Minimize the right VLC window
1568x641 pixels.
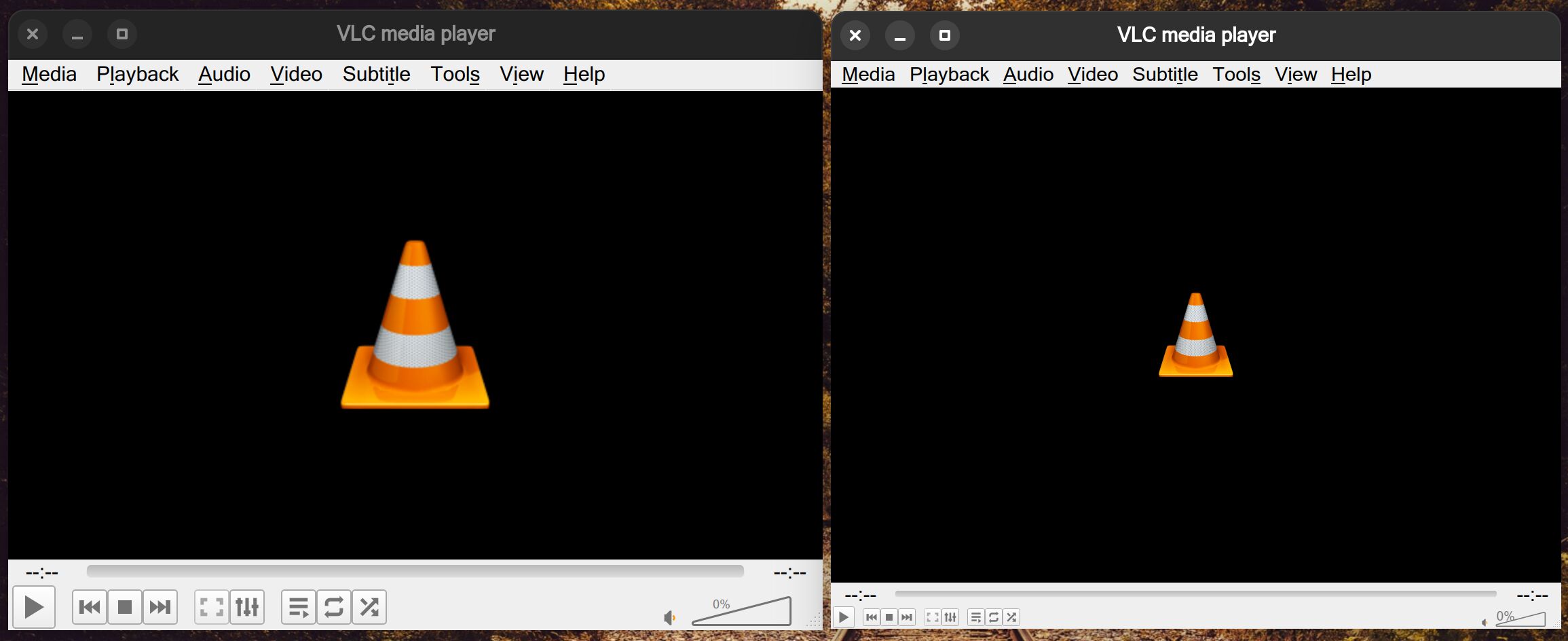coord(900,35)
